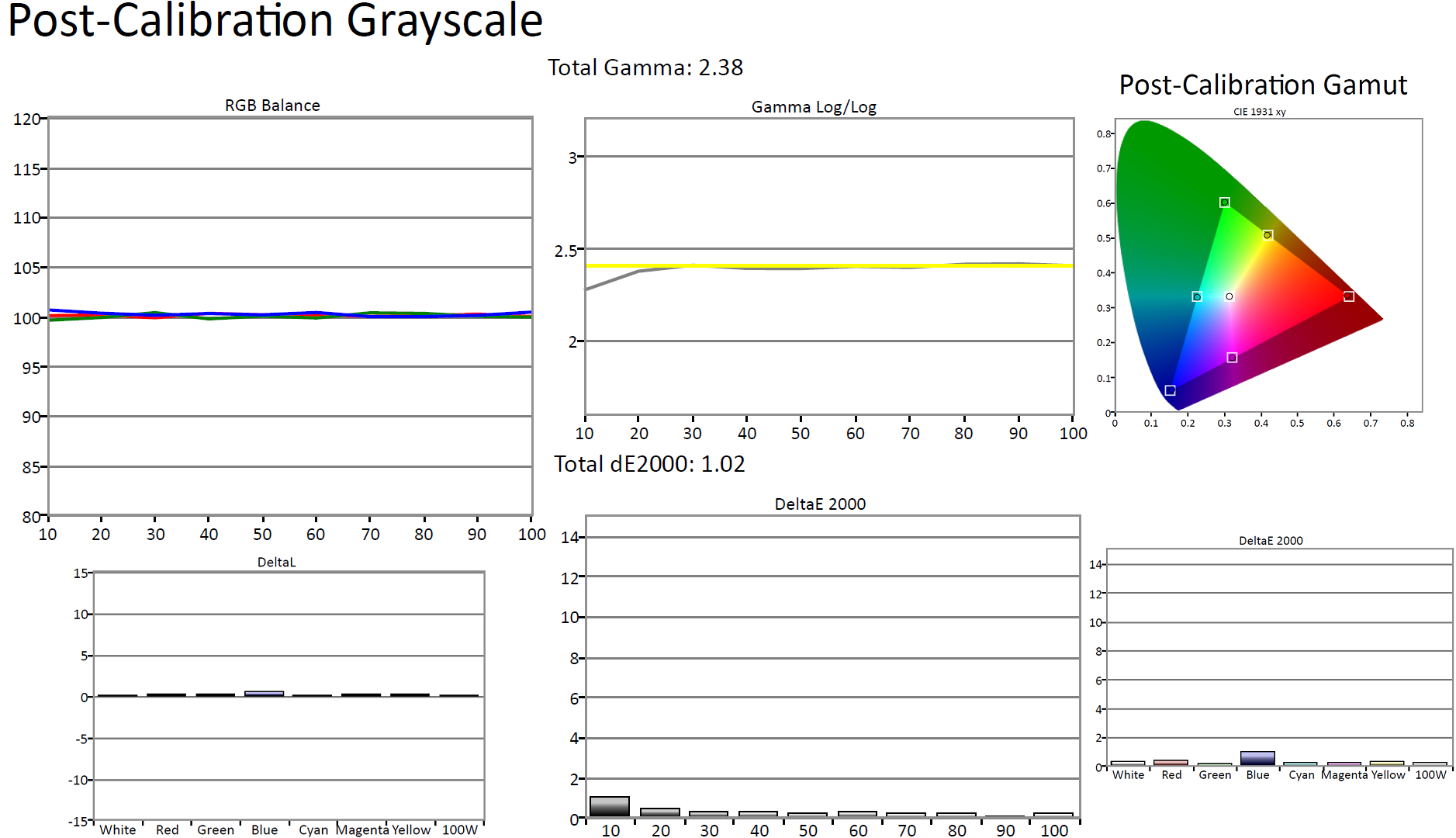
Task: Click the 'CIE 1931 xy' label
Action: [x=1260, y=112]
